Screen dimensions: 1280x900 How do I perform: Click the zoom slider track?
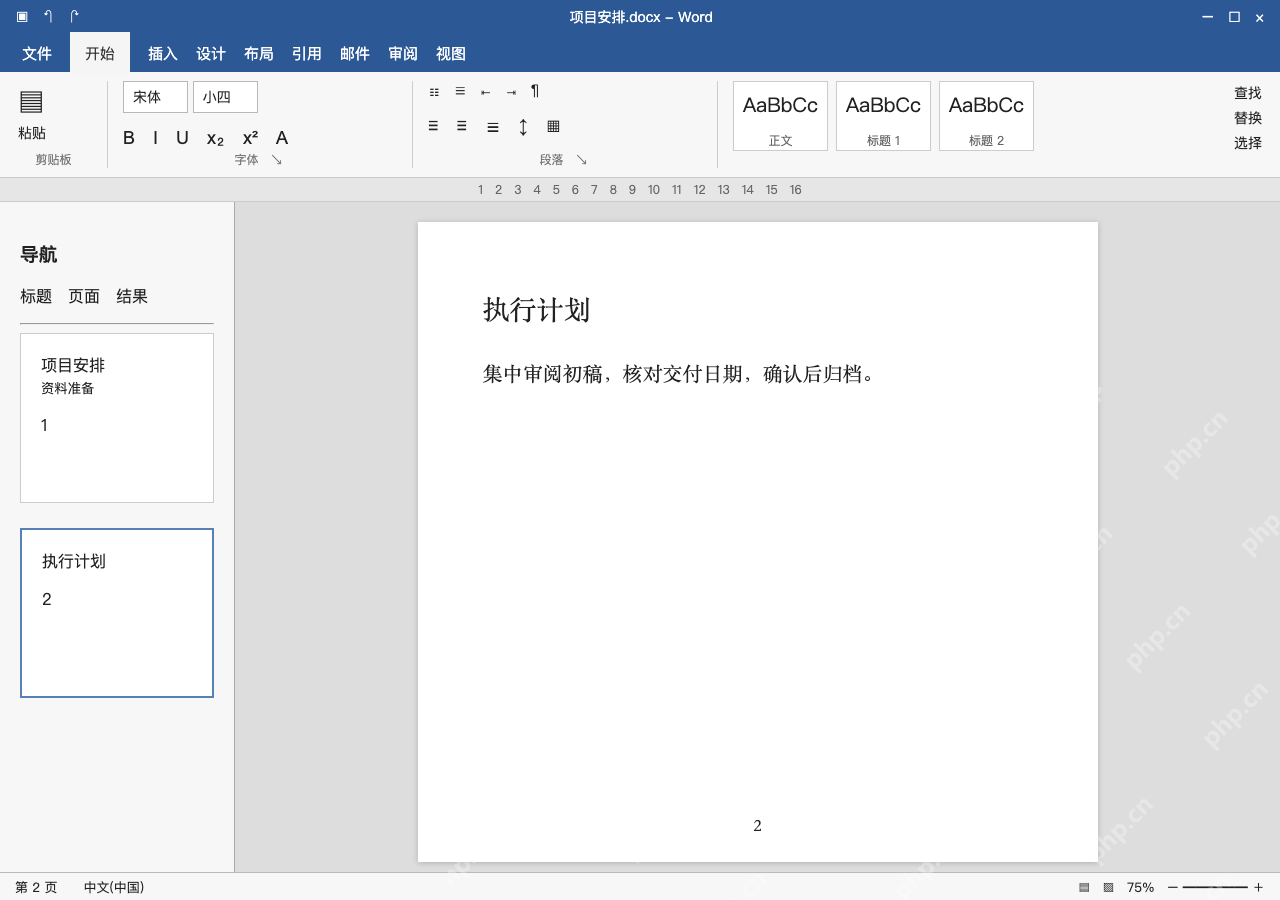1215,887
